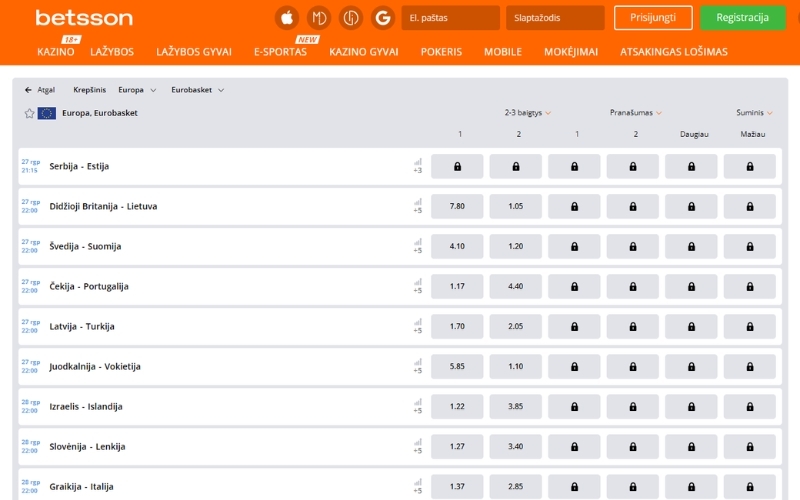Open the Juodkalnija - Vokietija match
The image size is (800, 500).
pyautogui.click(x=94, y=367)
